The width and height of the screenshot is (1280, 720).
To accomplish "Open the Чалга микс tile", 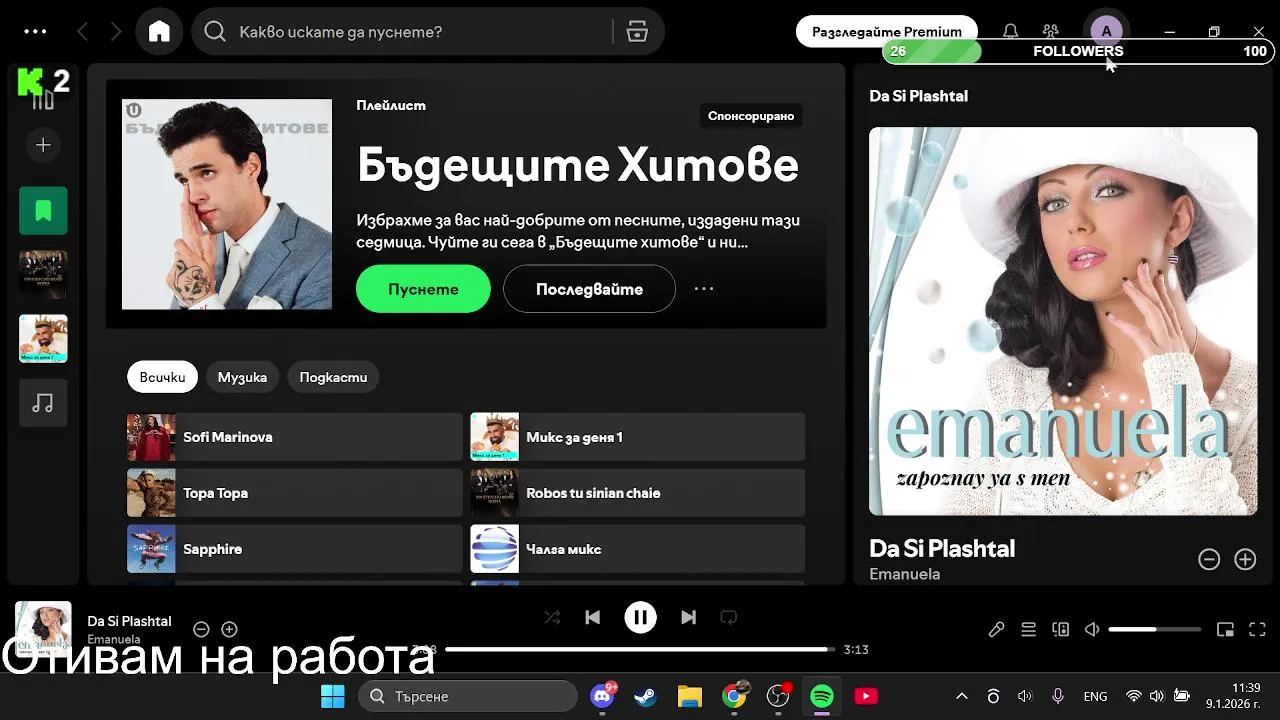I will click(638, 549).
